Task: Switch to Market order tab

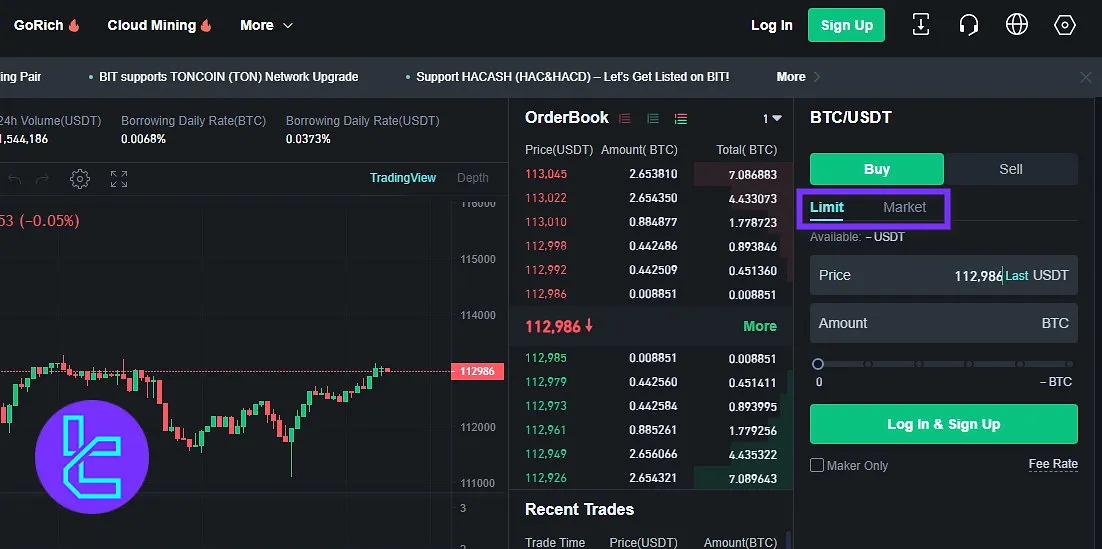Action: pyautogui.click(x=904, y=207)
